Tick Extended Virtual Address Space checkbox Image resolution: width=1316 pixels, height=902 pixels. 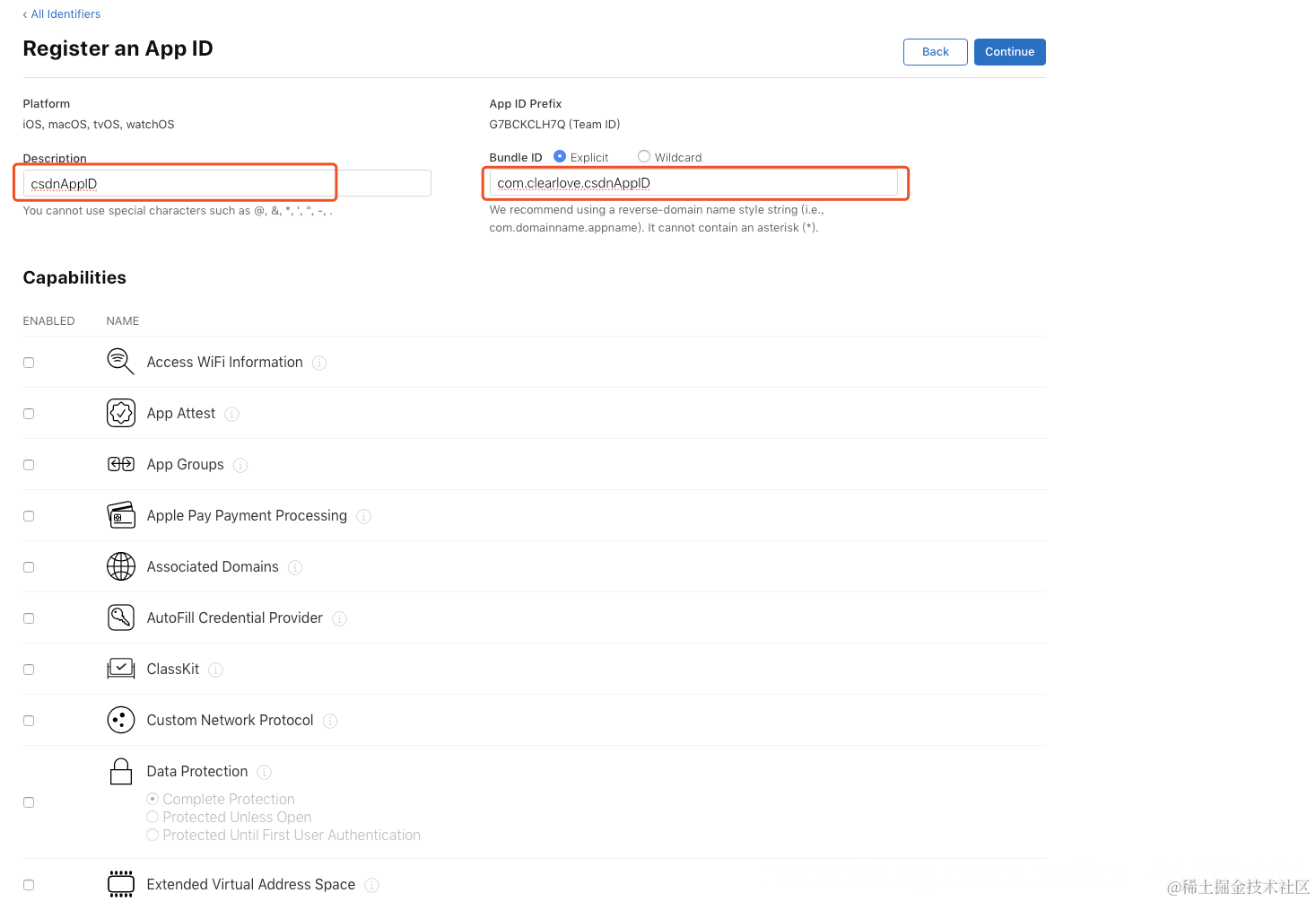point(29,885)
